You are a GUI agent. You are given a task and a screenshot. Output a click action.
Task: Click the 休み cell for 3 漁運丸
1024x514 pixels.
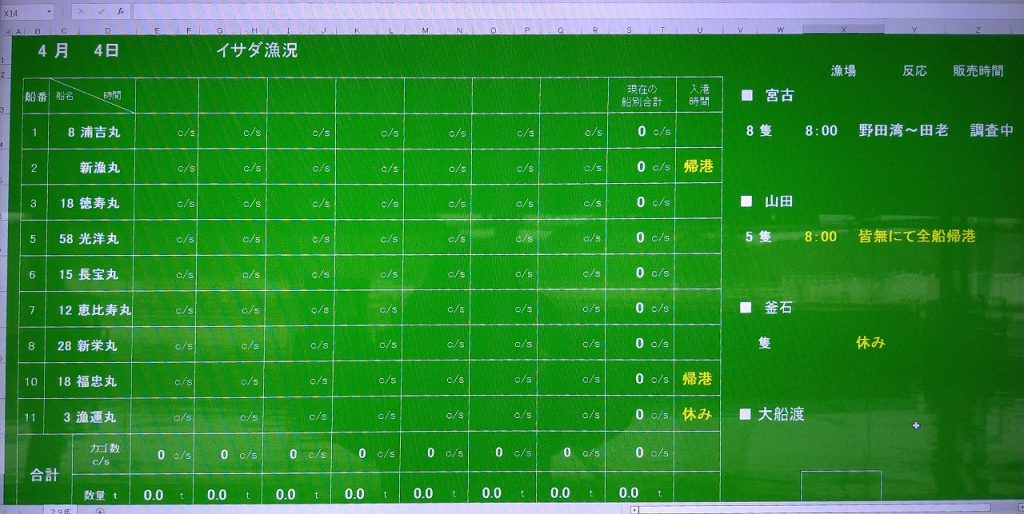[698, 414]
